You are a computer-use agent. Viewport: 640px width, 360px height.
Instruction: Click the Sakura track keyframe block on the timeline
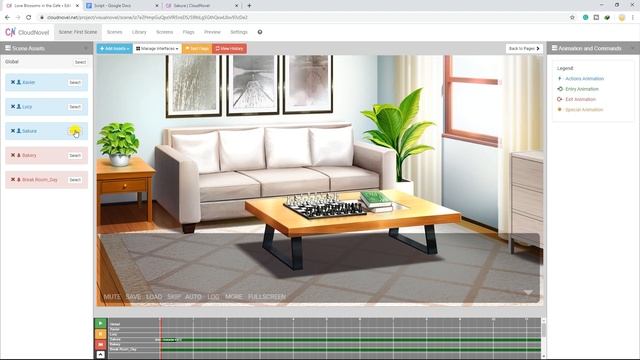coord(169,340)
